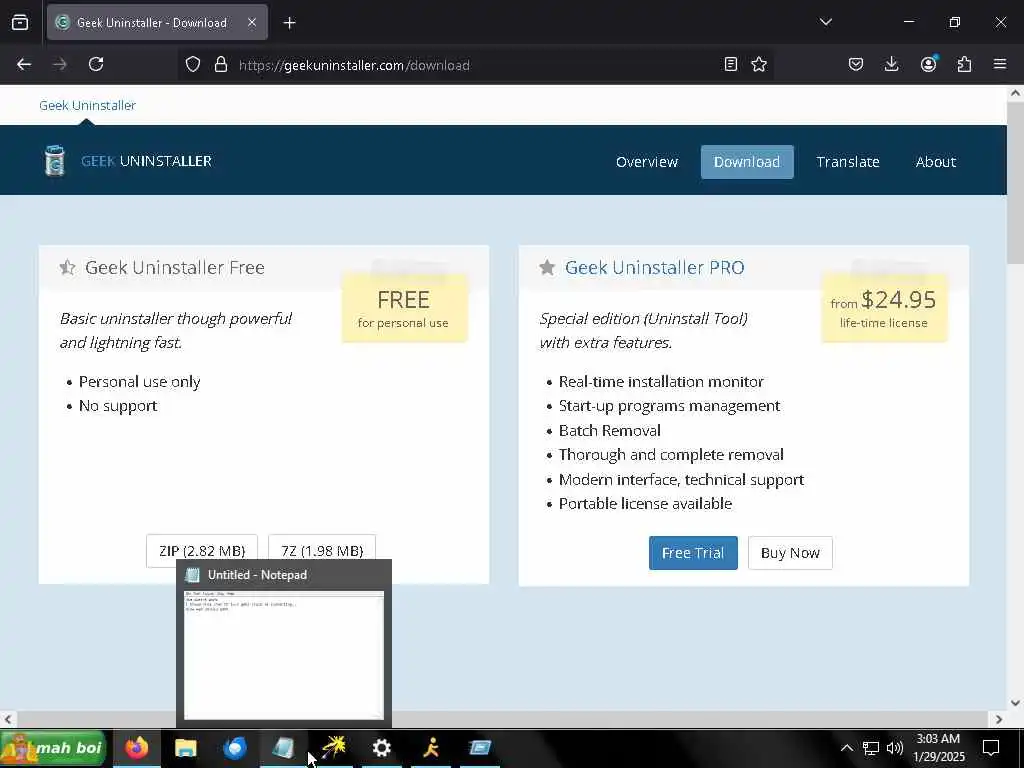Open the Translate nav item
This screenshot has height=768, width=1024.
pyautogui.click(x=848, y=162)
